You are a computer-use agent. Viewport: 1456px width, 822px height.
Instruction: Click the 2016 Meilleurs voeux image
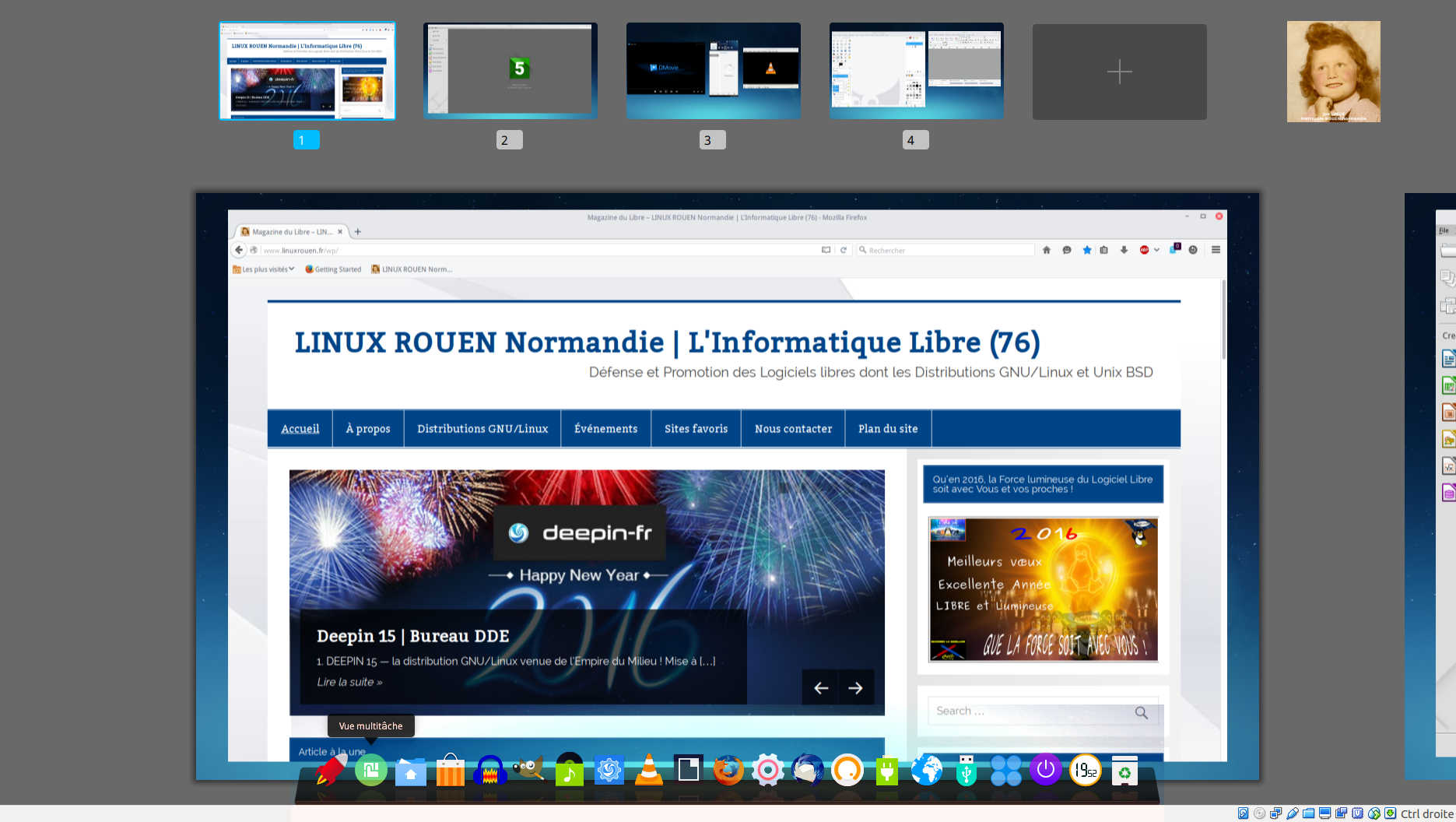click(1043, 589)
